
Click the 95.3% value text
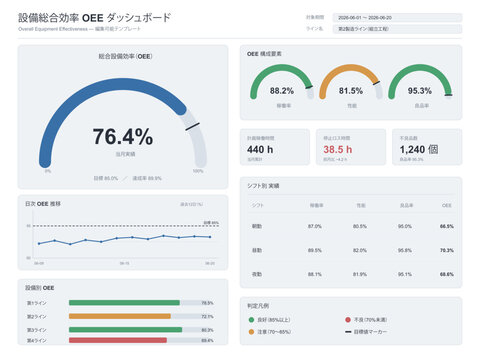click(x=420, y=91)
